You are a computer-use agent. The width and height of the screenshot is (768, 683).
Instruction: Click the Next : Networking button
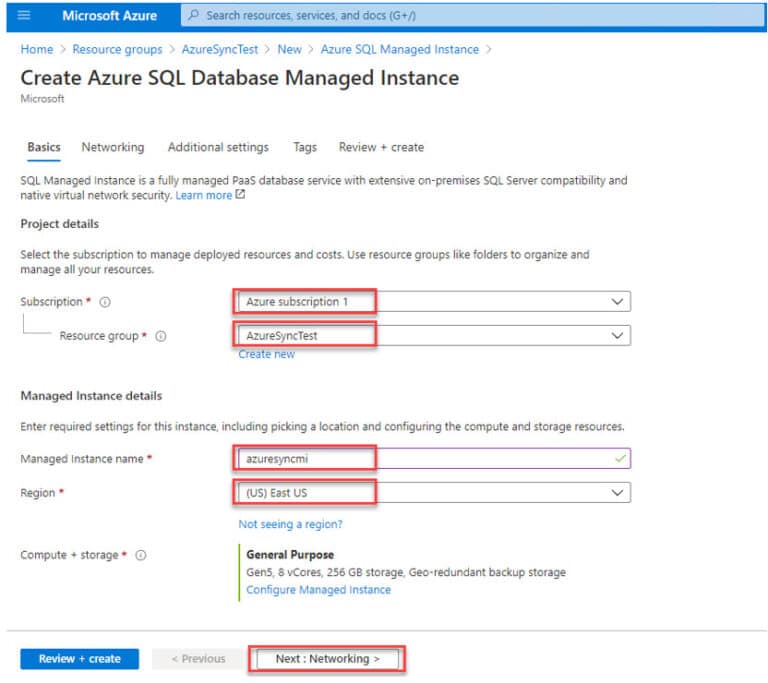click(327, 659)
